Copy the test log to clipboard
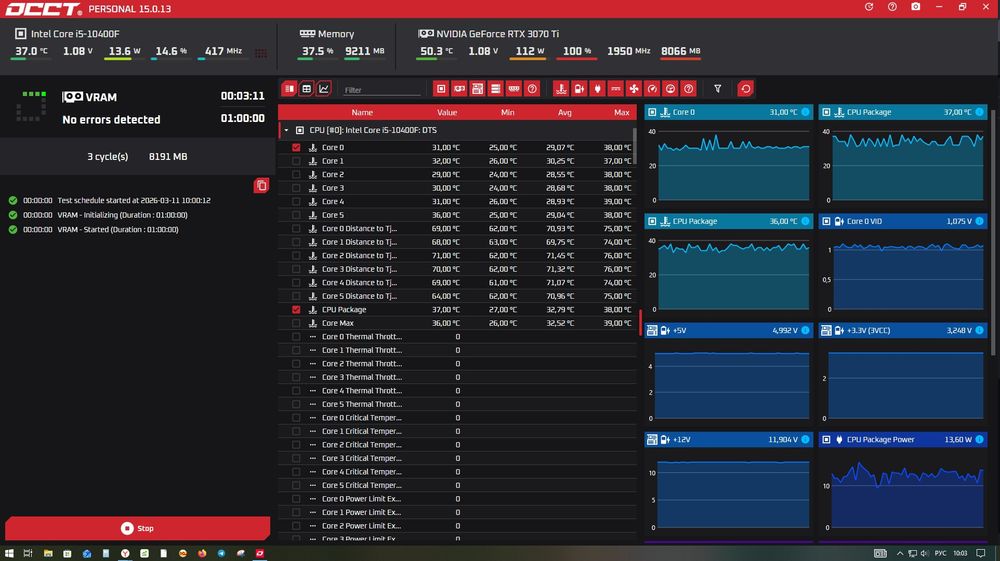 [261, 186]
